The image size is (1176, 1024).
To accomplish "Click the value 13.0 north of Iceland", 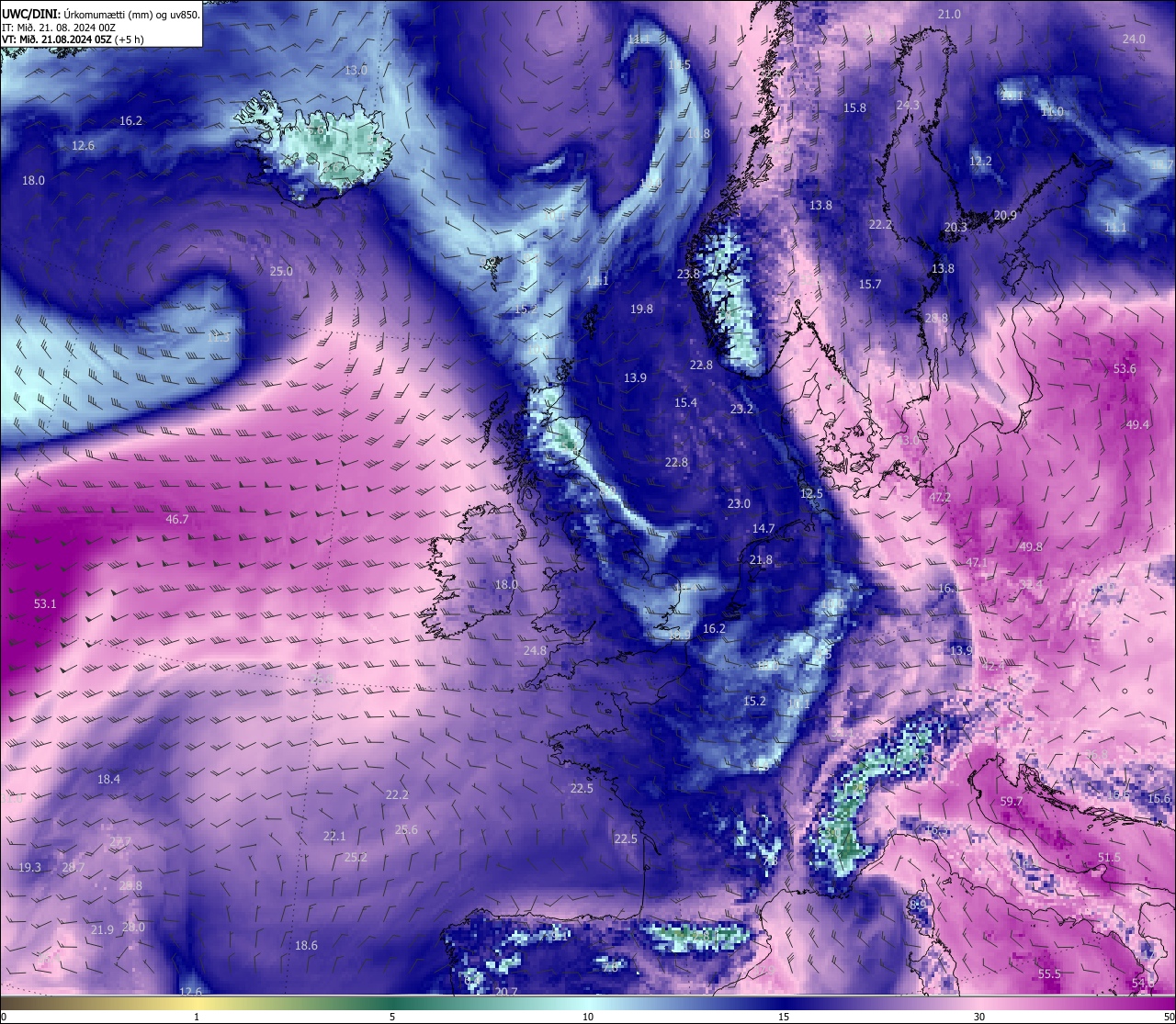I will click(x=356, y=71).
